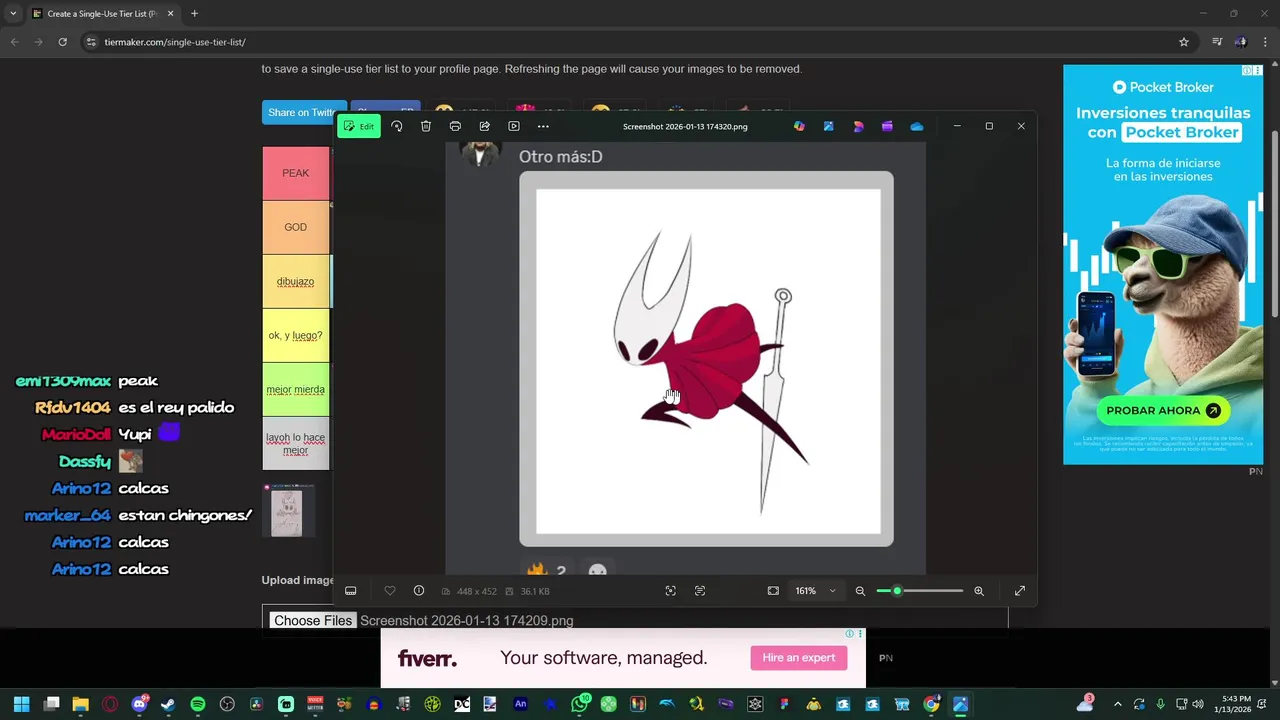Click Photos file name Screenshot 2026-01-13 174320.png
The width and height of the screenshot is (1280, 720).
click(x=685, y=127)
